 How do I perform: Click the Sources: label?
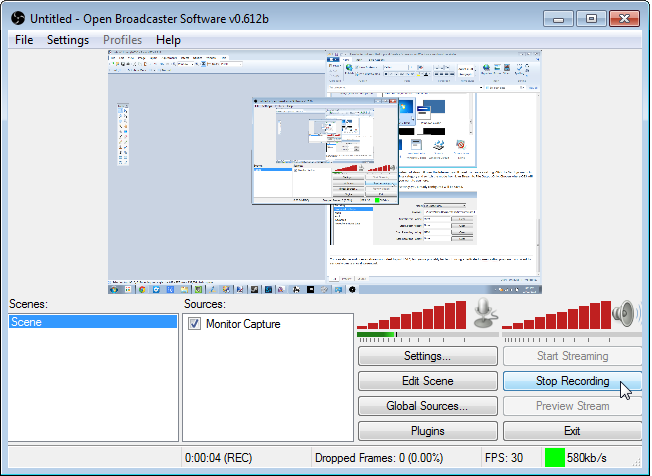coord(205,304)
